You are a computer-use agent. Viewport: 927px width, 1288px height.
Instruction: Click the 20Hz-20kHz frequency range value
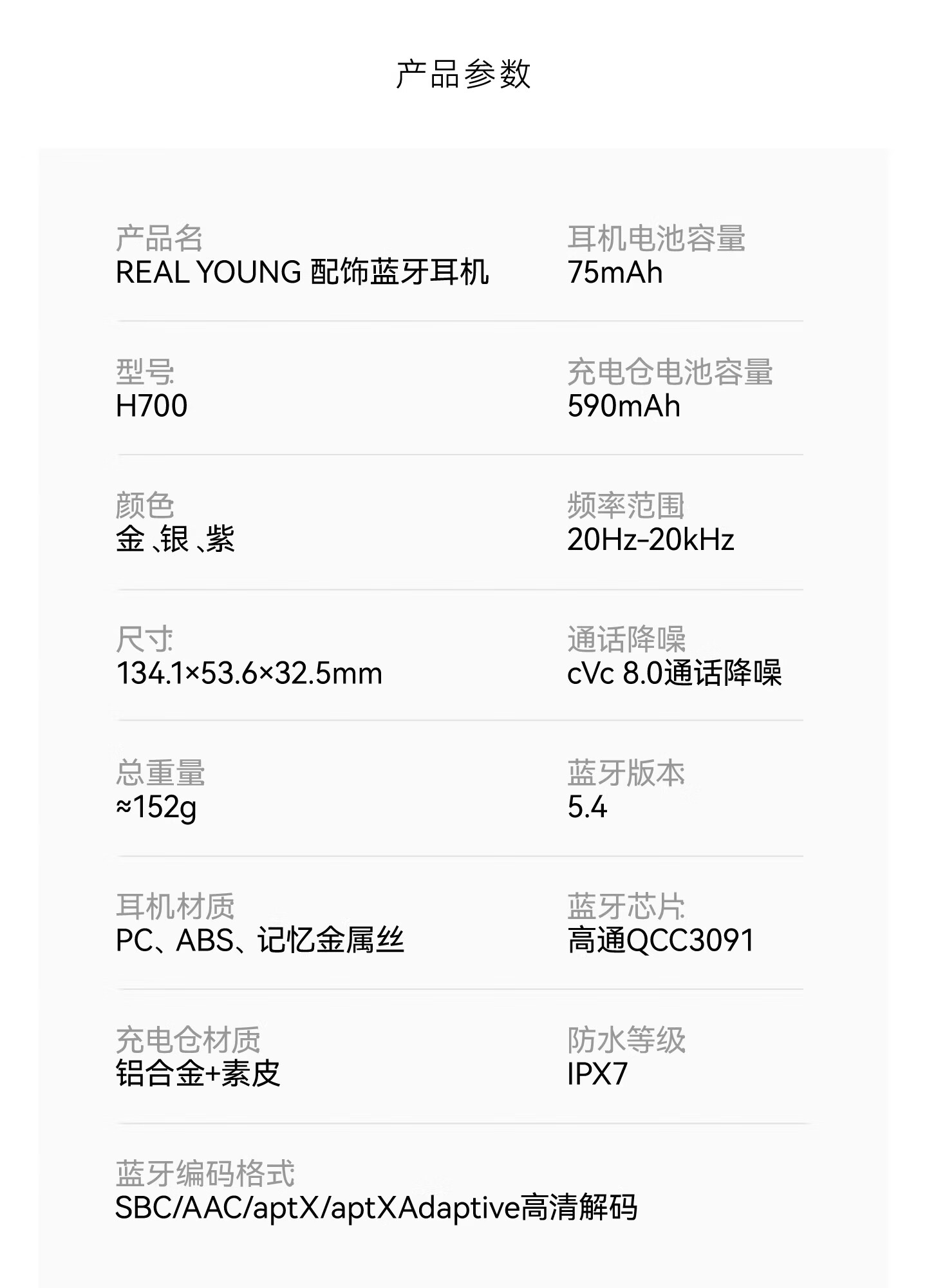[x=650, y=539]
